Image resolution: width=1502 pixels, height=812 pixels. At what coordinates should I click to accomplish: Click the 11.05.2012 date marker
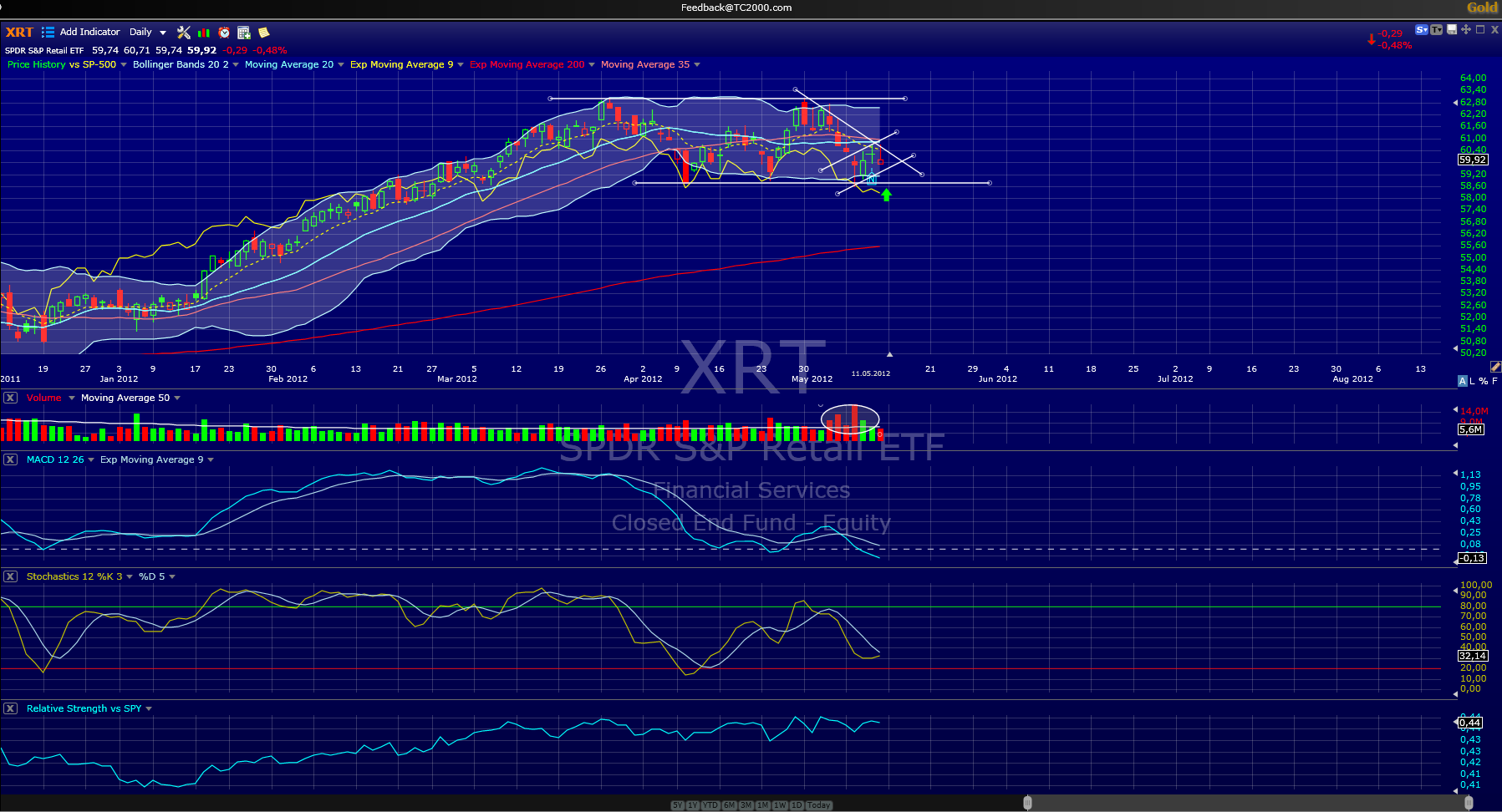(x=871, y=373)
